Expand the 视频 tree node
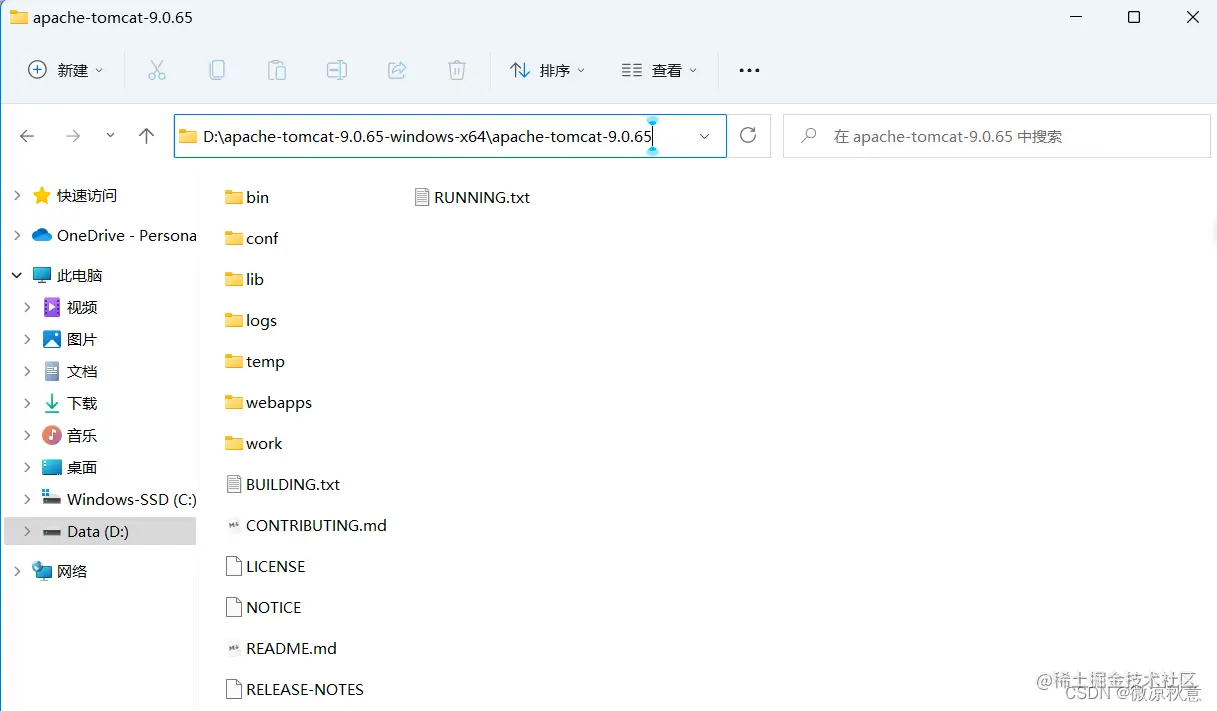Viewport: 1217px width, 711px height. [x=28, y=307]
